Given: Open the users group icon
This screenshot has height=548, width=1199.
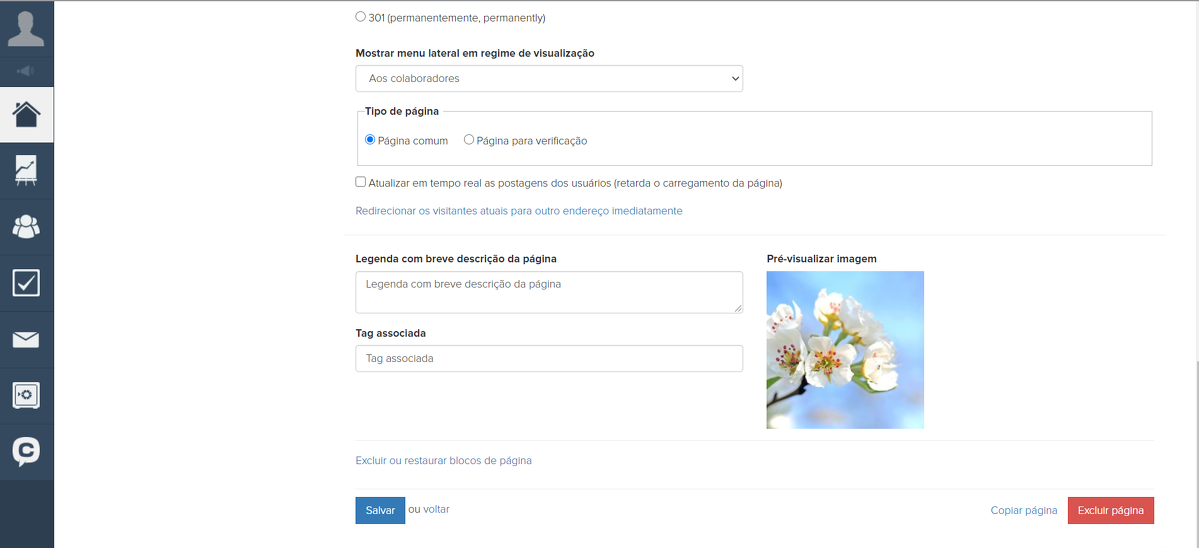Looking at the screenshot, I should tap(26, 227).
